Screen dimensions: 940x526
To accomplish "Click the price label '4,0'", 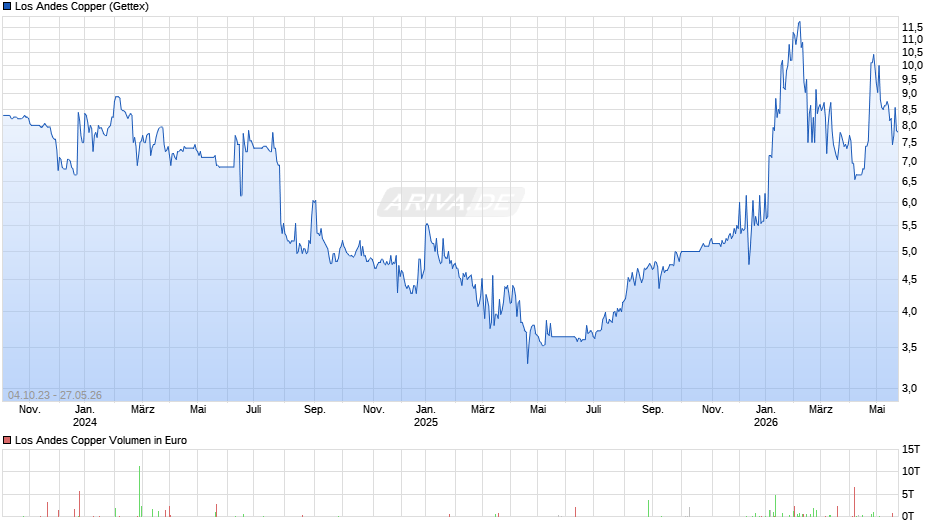I will pos(909,311).
